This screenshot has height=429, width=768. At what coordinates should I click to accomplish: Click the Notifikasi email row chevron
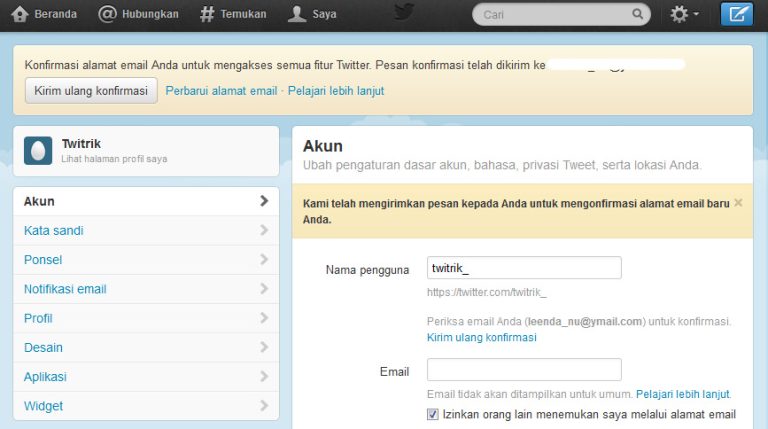pos(264,289)
